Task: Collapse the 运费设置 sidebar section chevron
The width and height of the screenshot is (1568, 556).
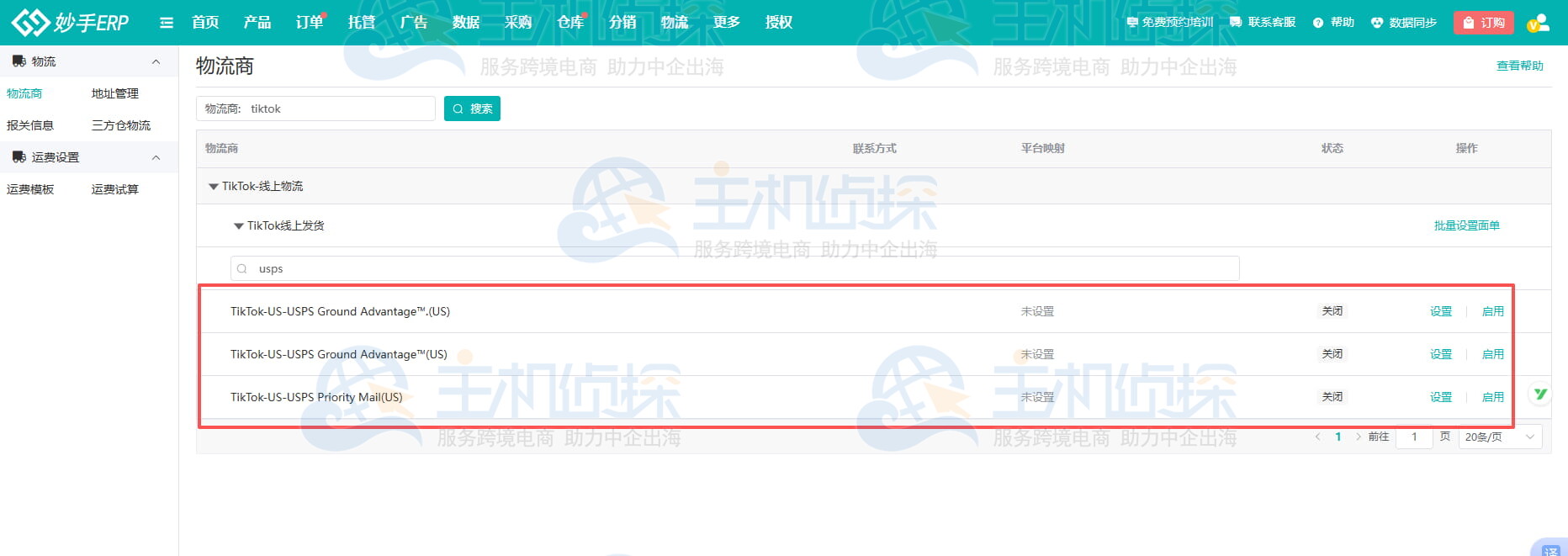Action: tap(156, 157)
